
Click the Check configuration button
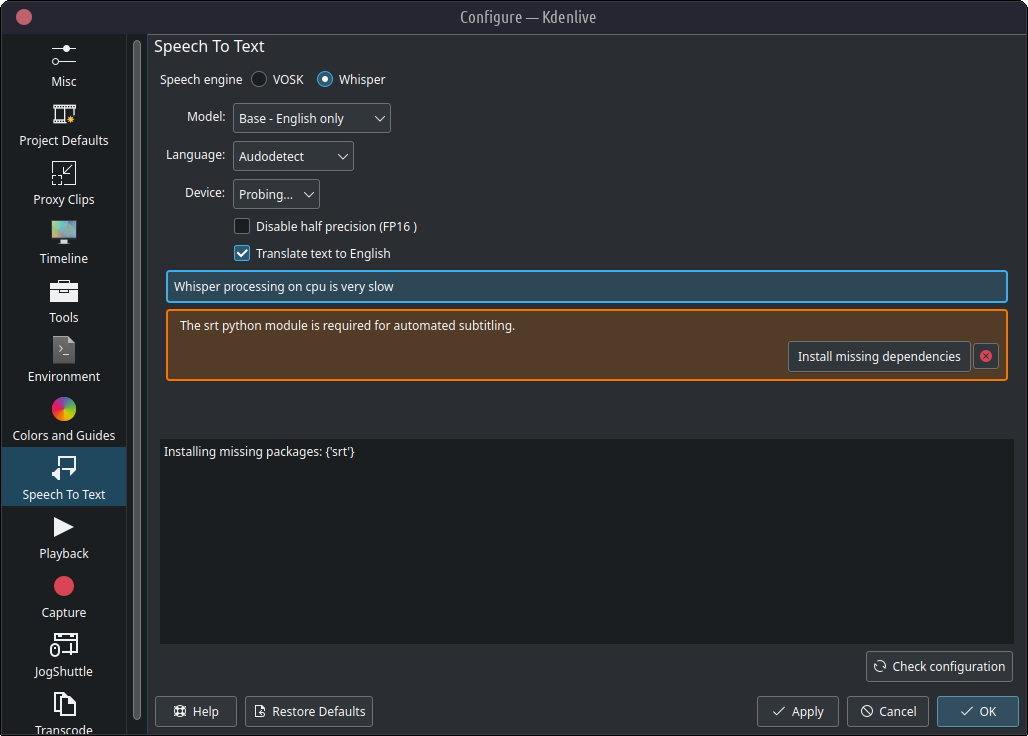point(939,667)
